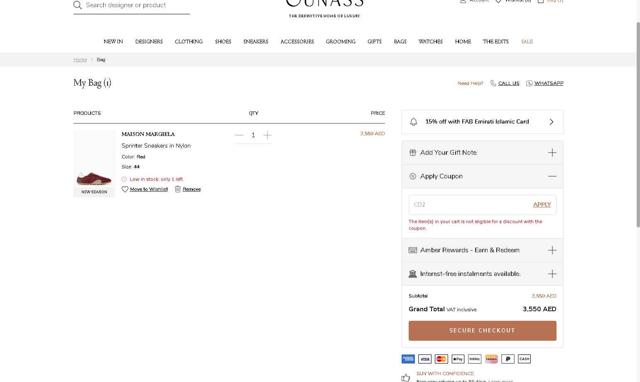Open the SALE menu
This screenshot has height=382, width=640.
click(527, 42)
